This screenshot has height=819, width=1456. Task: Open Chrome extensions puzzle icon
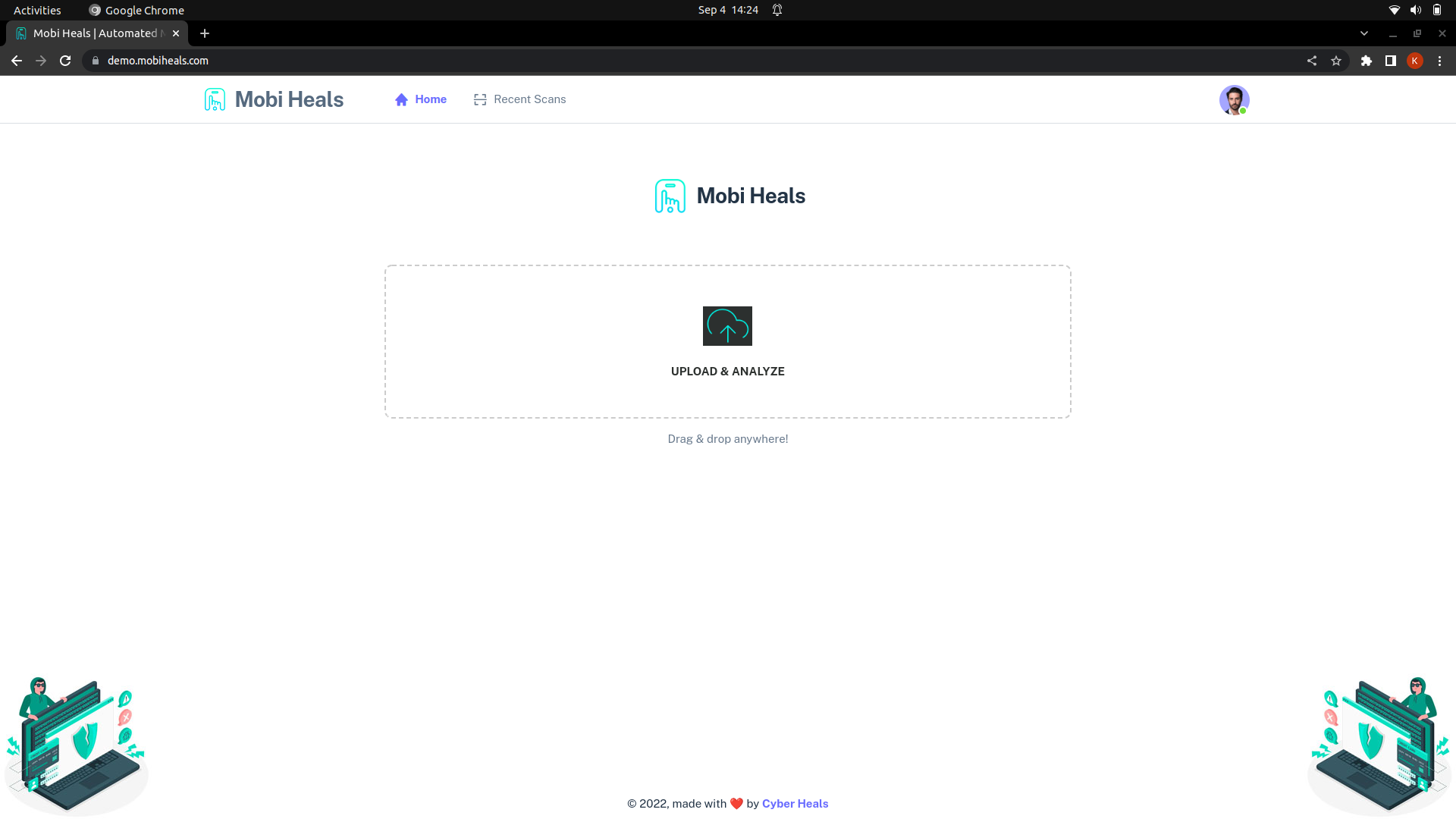tap(1367, 61)
